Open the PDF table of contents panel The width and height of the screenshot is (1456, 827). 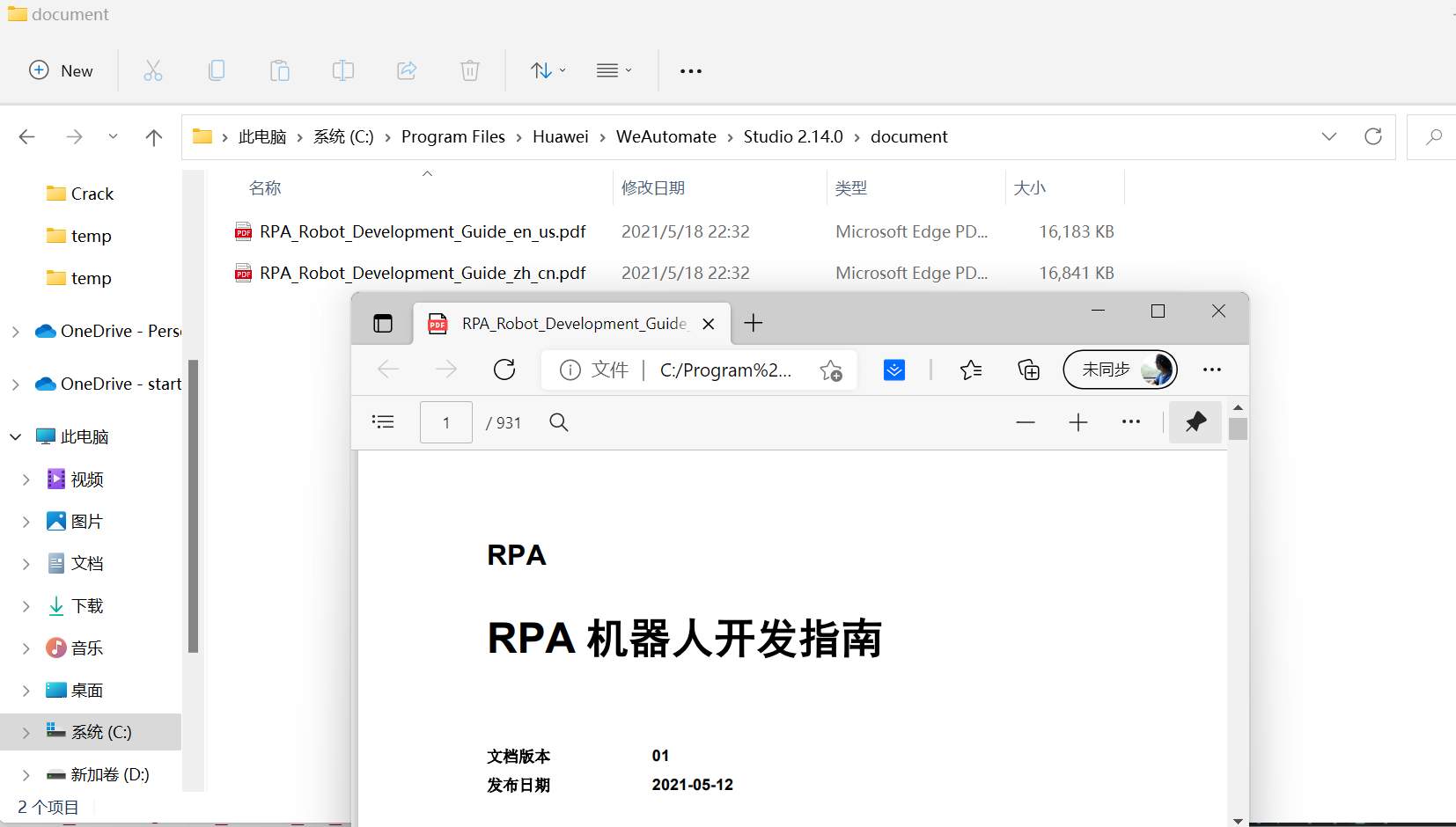click(382, 422)
